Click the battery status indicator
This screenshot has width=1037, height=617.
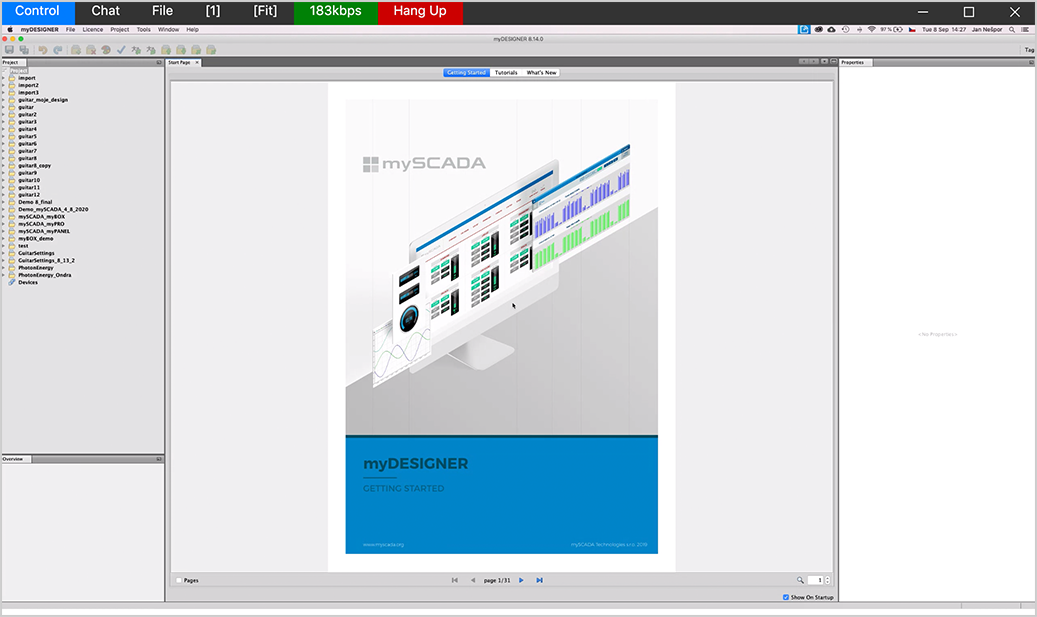pos(892,30)
